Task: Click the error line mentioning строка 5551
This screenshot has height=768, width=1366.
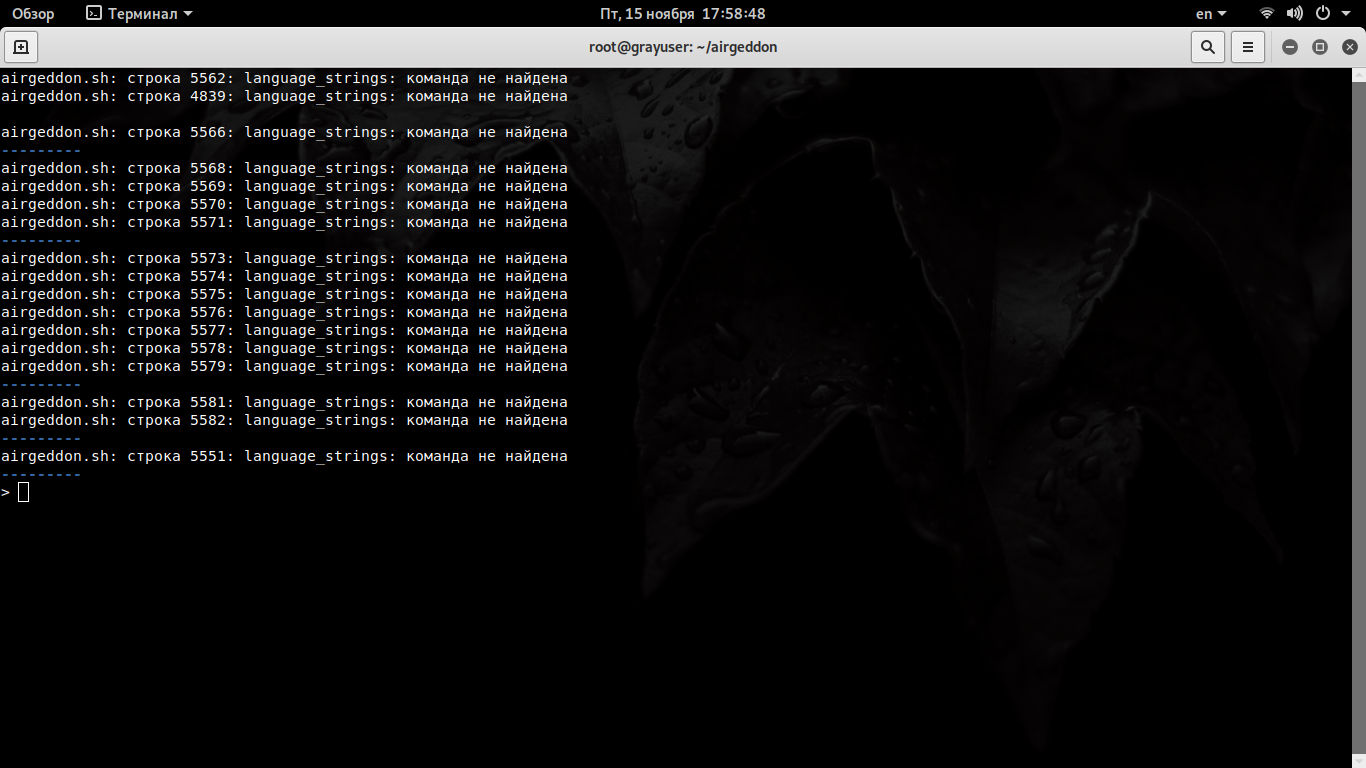Action: point(284,456)
